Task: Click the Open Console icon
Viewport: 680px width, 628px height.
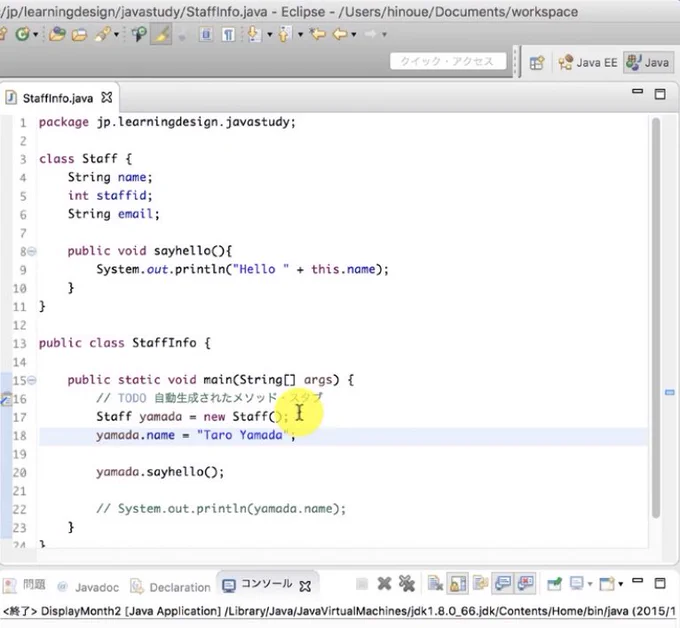Action: [x=607, y=584]
